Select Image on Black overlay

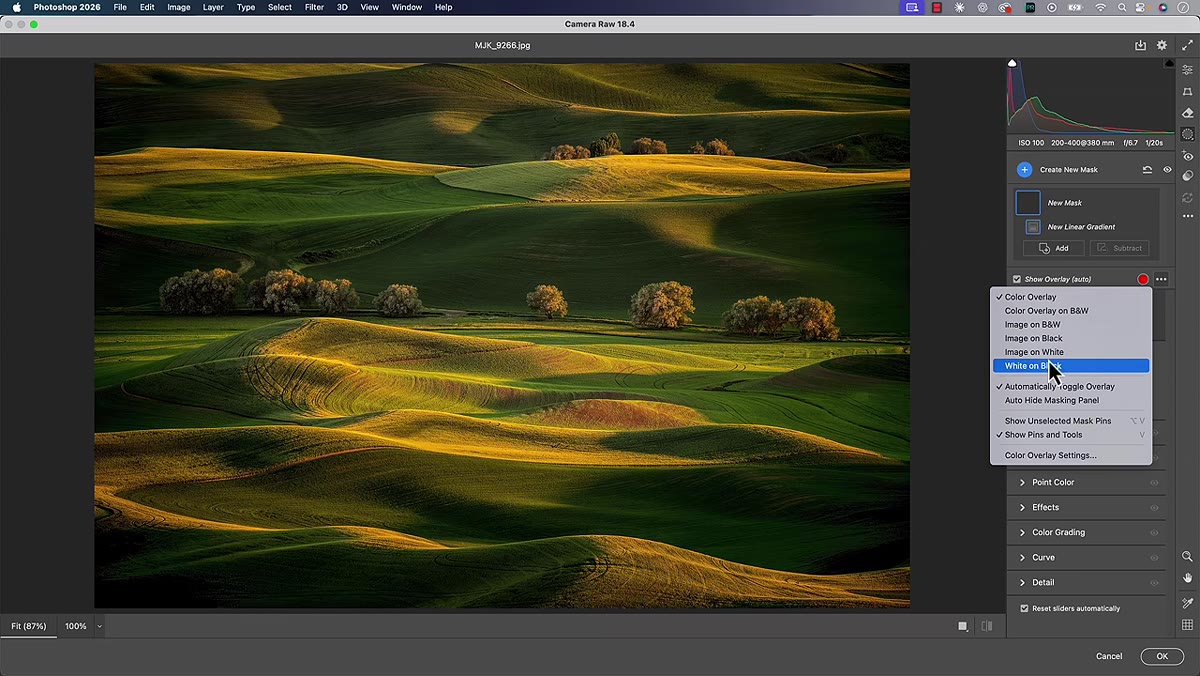click(1071, 338)
